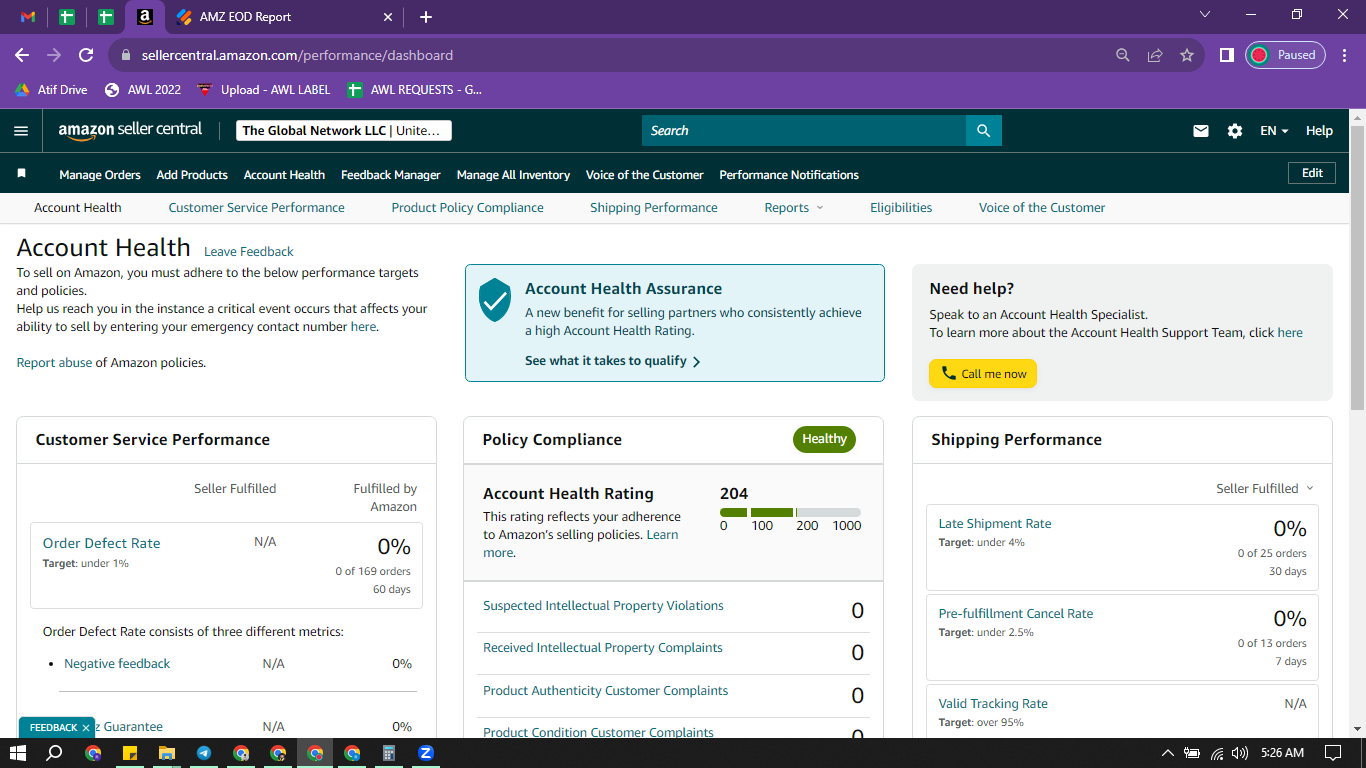This screenshot has height=768, width=1366.
Task: Open Performance Notifications menu item
Action: [x=789, y=175]
